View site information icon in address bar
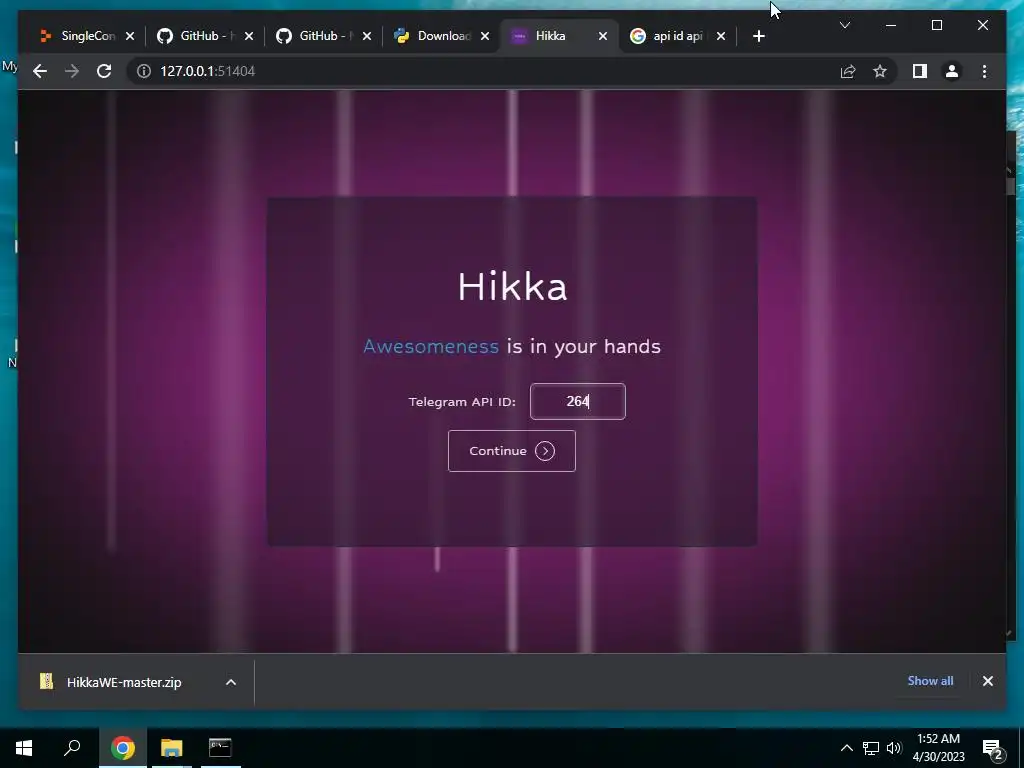The width and height of the screenshot is (1024, 768). [x=144, y=71]
